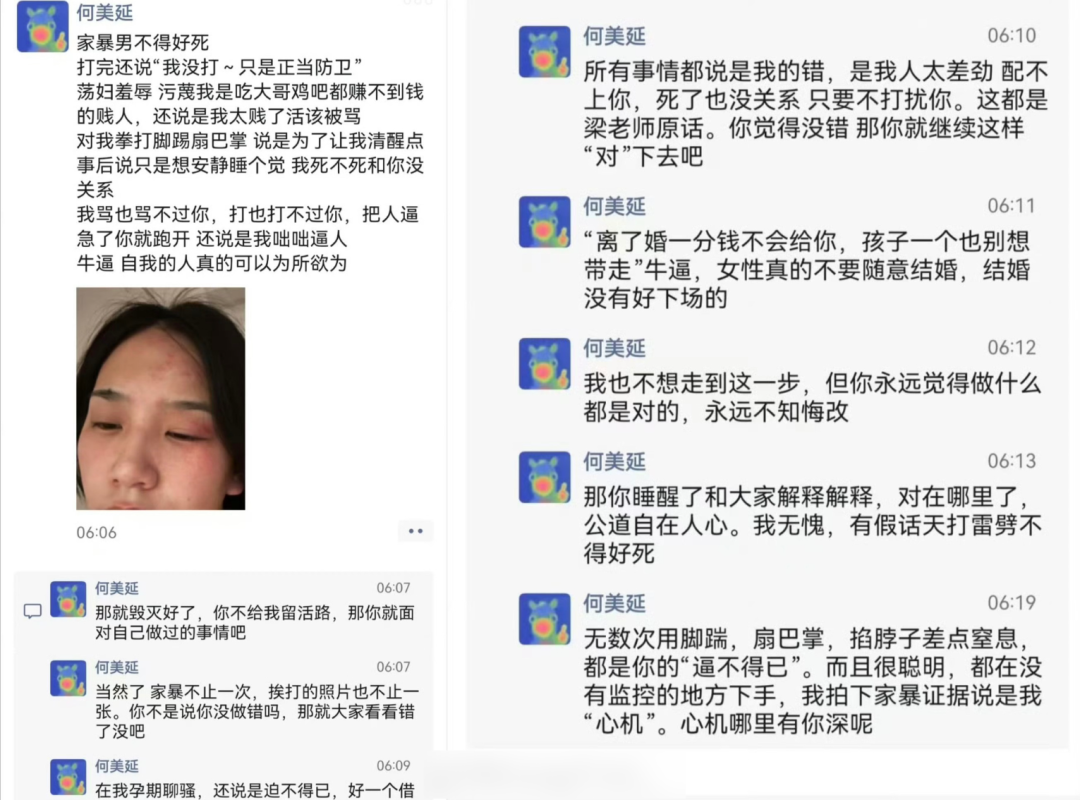This screenshot has height=800, width=1080.
Task: Tap the avatar beside the first 06:07 reply
Action: coord(68,599)
